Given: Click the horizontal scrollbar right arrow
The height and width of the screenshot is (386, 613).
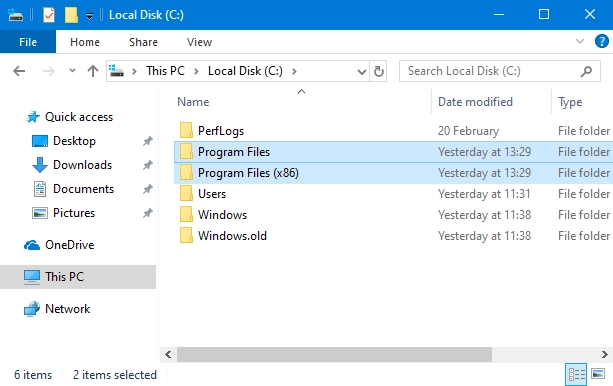Looking at the screenshot, I should (605, 355).
